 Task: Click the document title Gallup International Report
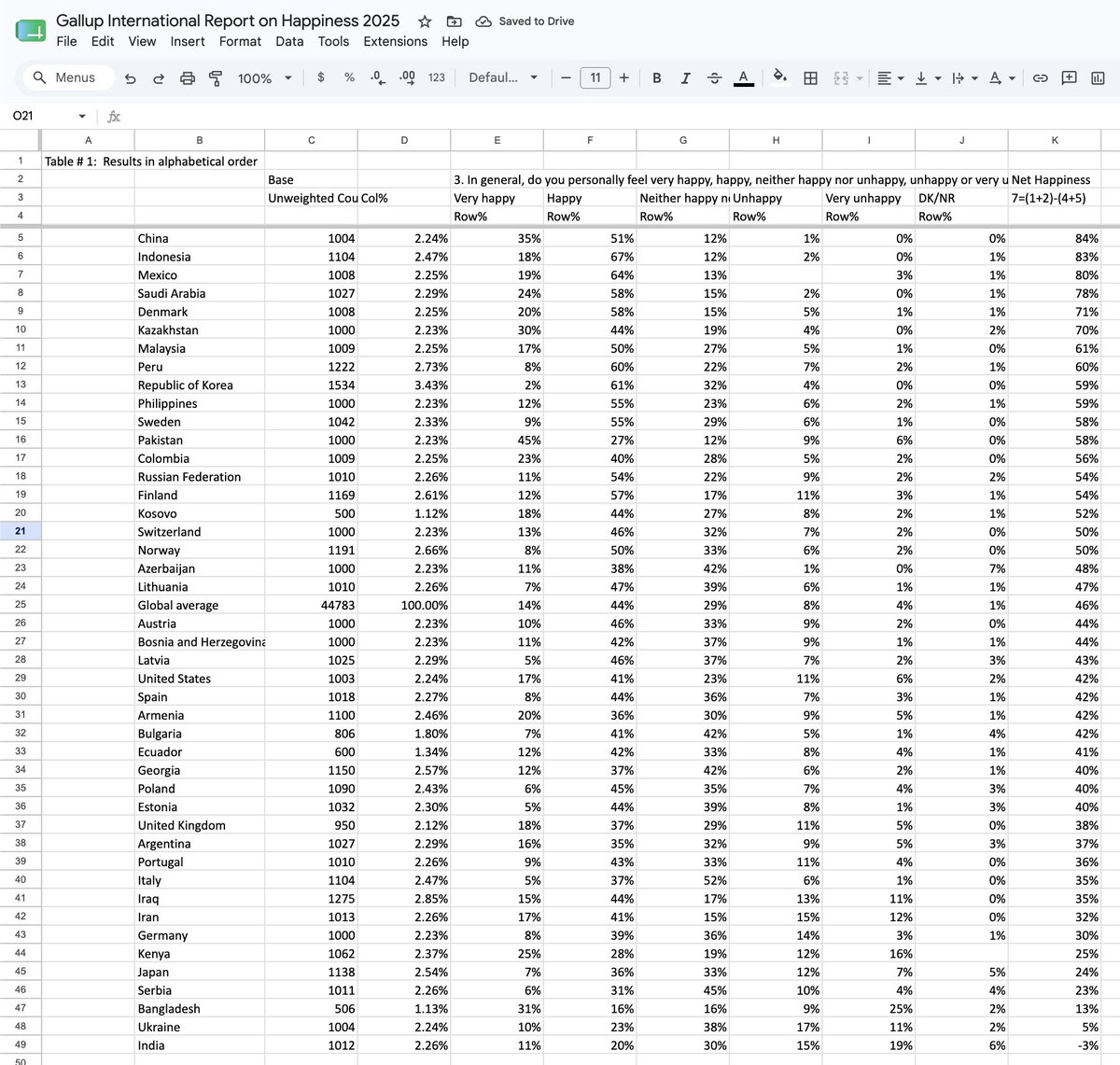(228, 21)
